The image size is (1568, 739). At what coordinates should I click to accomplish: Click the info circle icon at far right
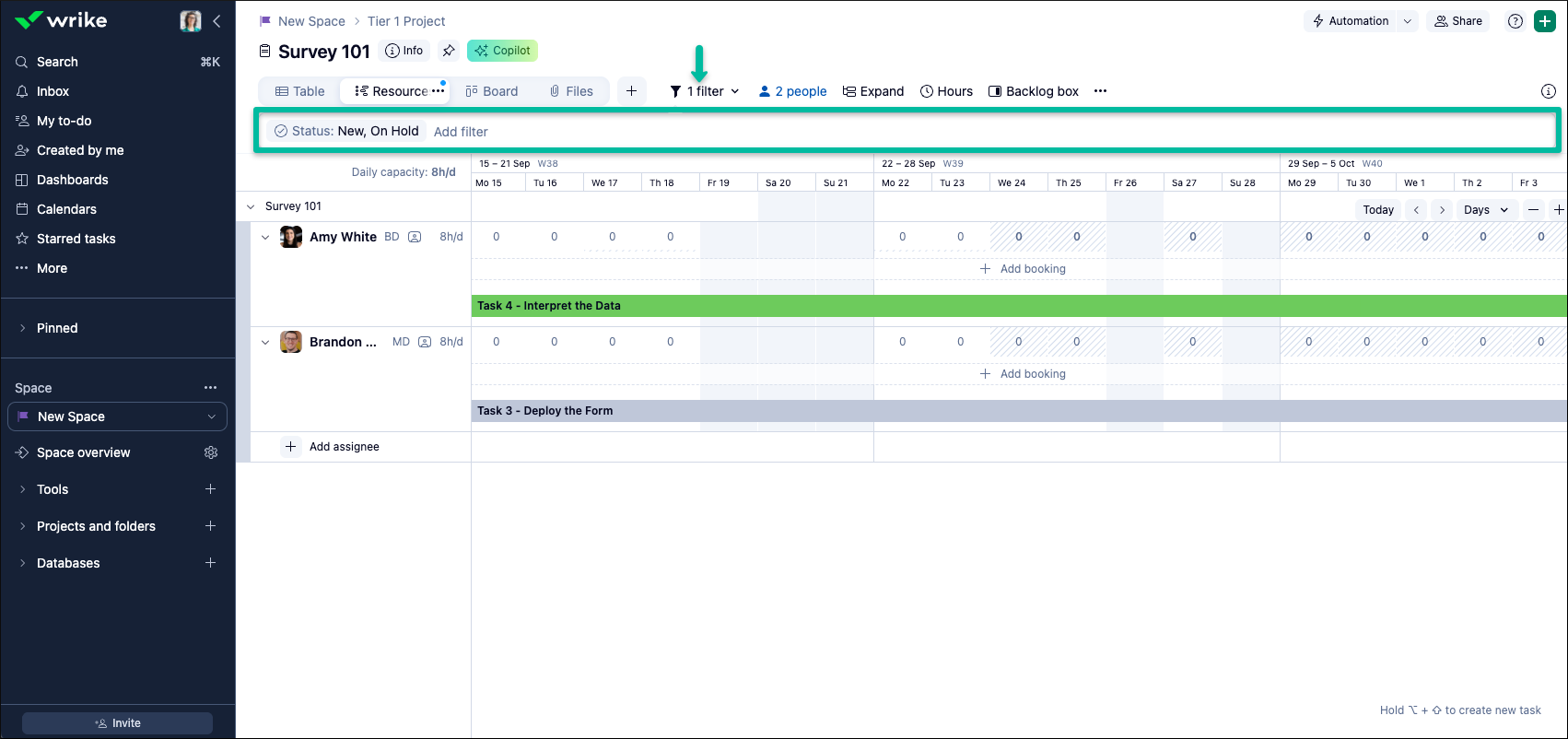tap(1549, 91)
